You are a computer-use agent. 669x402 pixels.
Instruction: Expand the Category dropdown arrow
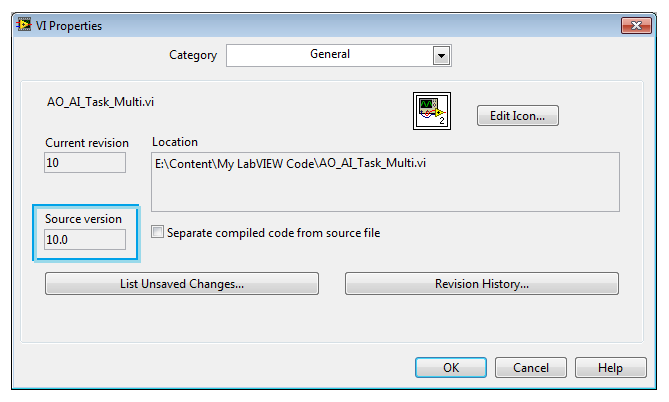(441, 55)
